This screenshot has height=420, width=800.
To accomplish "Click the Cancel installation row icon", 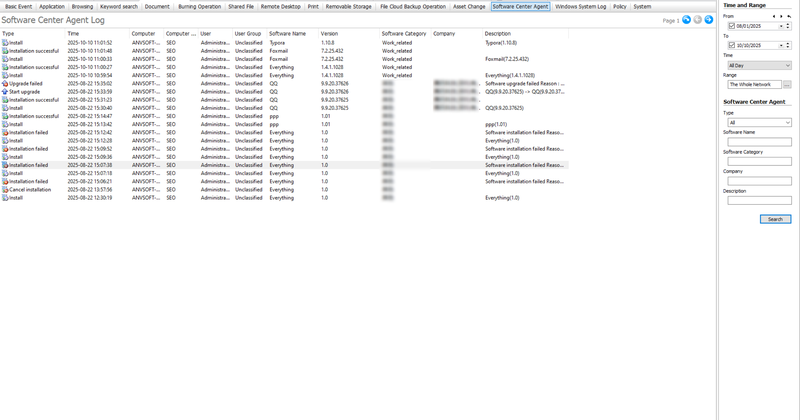I will 5,190.
